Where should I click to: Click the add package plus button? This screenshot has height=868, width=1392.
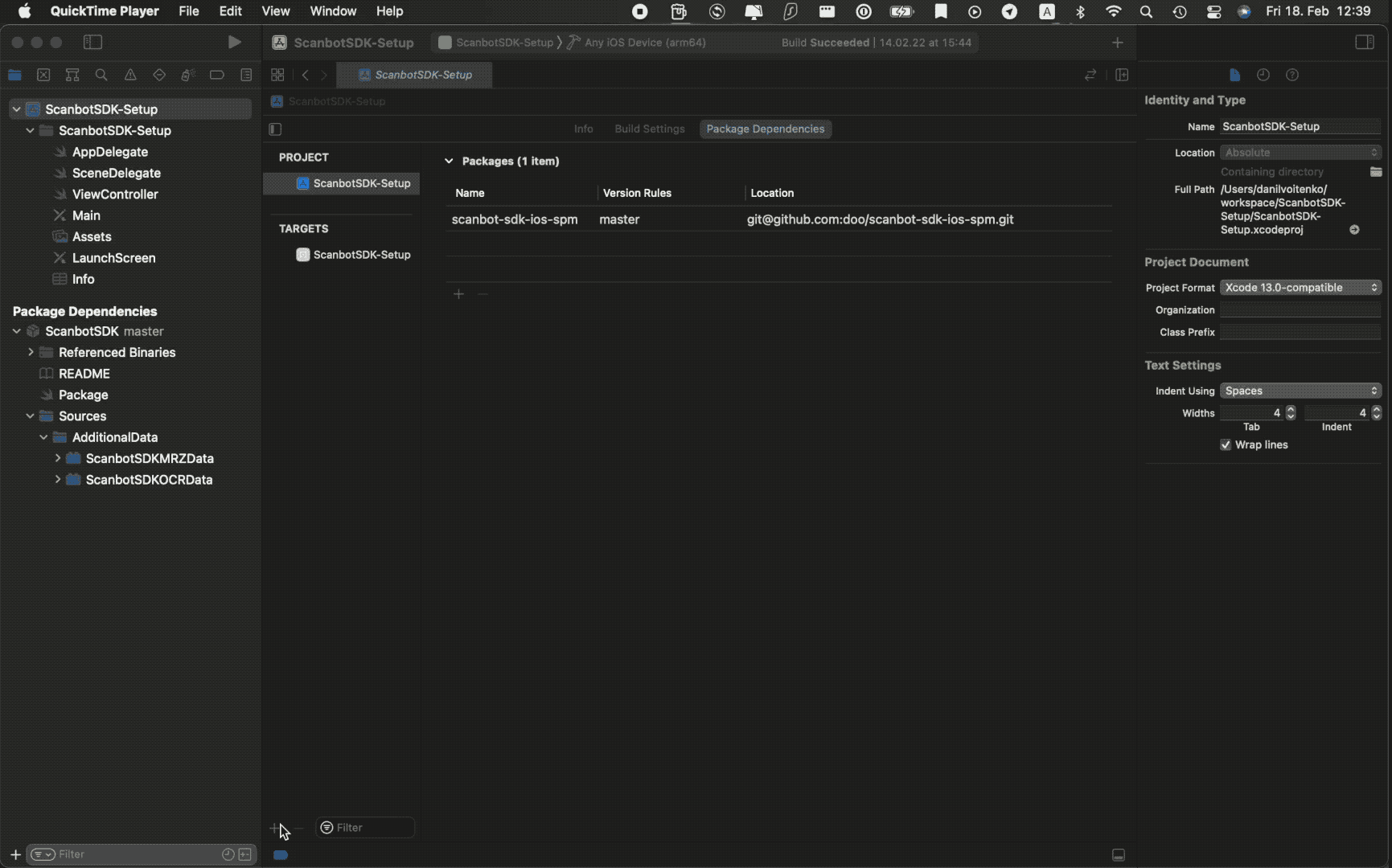pyautogui.click(x=458, y=294)
